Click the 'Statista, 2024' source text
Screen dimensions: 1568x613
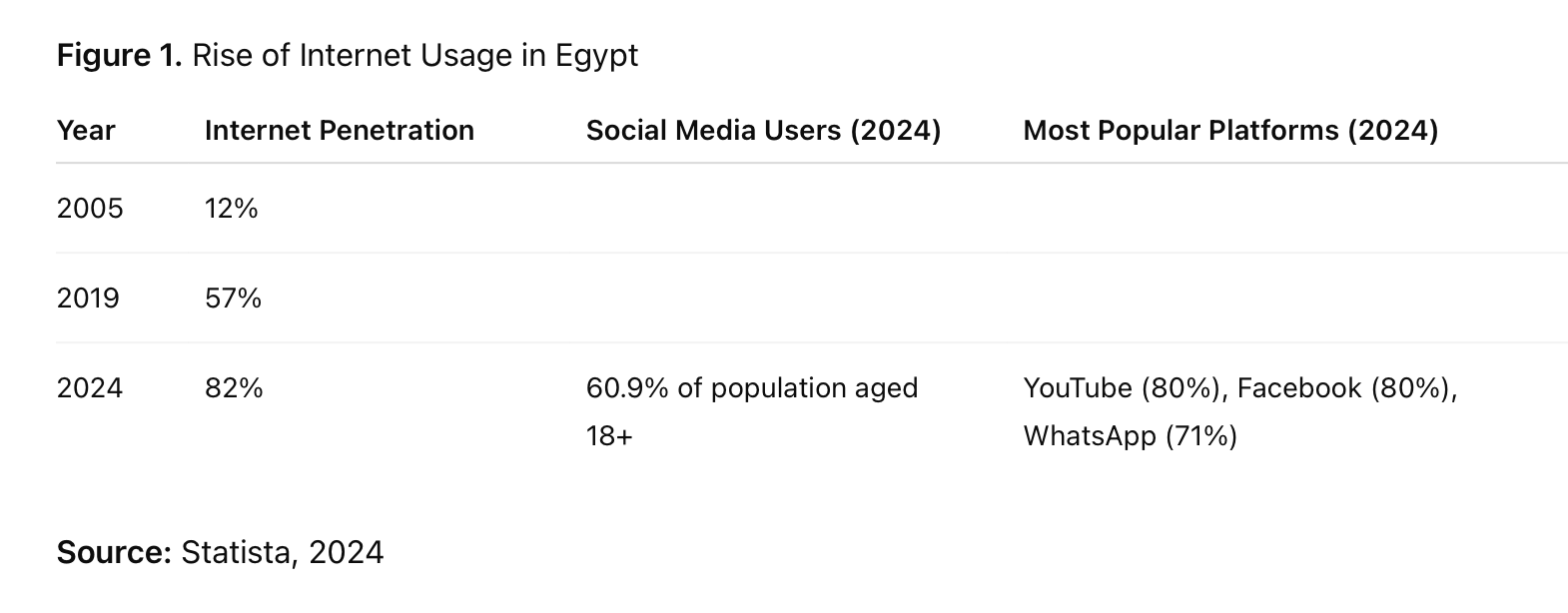tap(283, 553)
